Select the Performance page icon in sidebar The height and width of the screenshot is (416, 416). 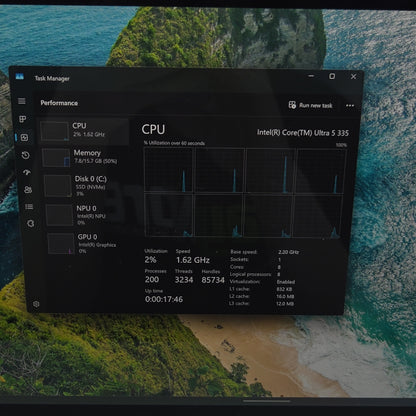[24, 137]
